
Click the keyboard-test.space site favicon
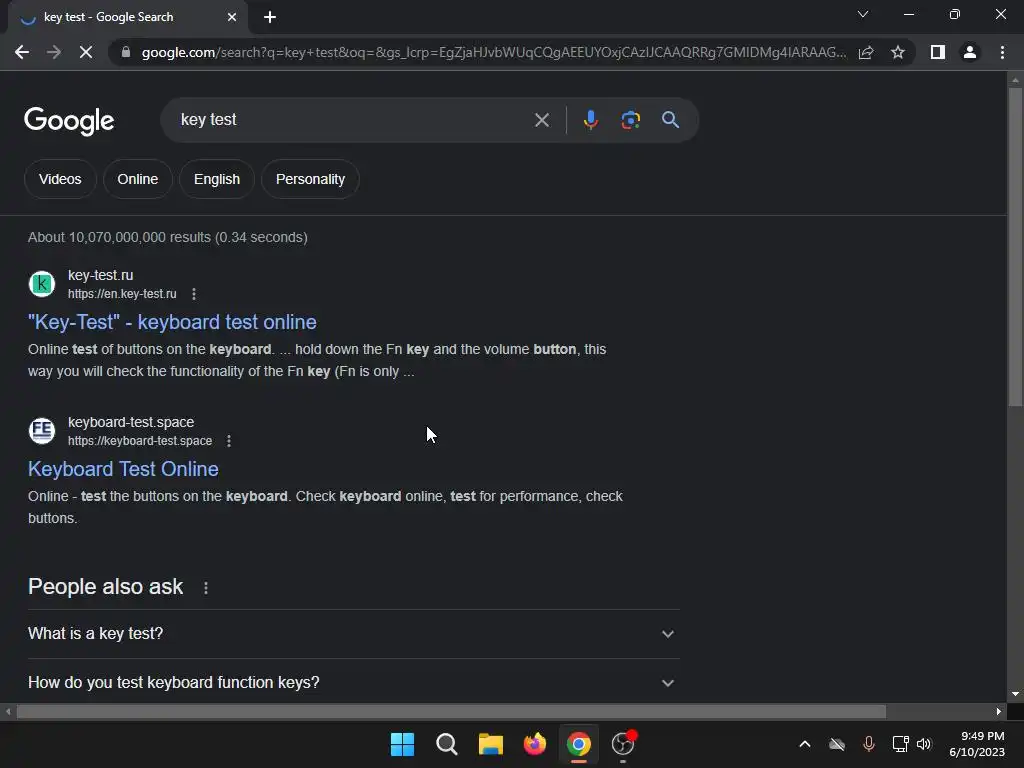pyautogui.click(x=42, y=431)
